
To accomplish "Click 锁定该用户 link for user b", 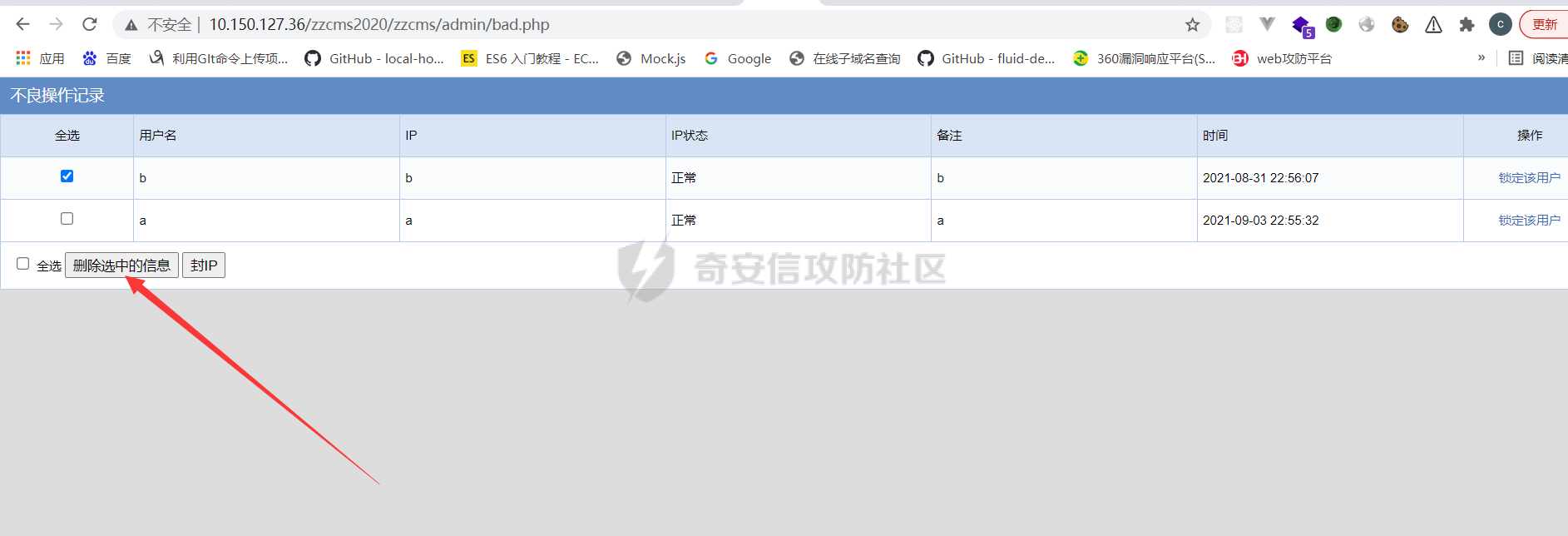I will tap(1529, 178).
